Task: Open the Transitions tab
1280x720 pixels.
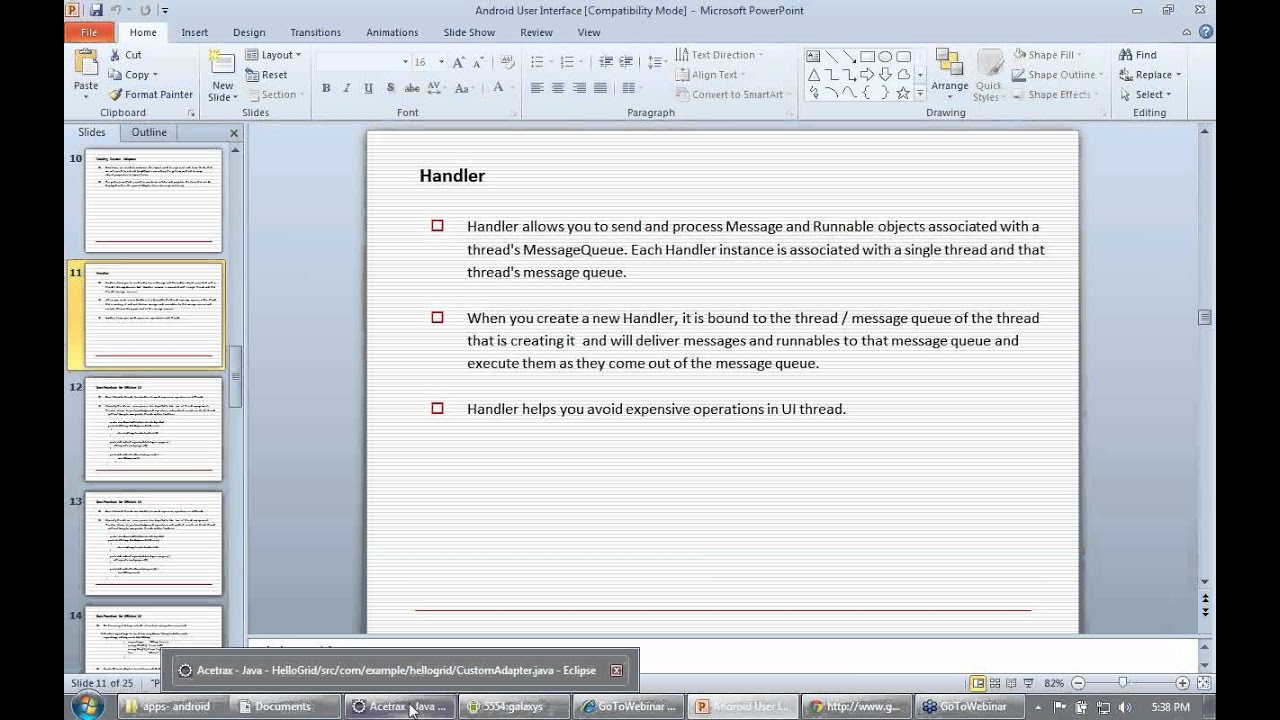Action: pyautogui.click(x=315, y=32)
